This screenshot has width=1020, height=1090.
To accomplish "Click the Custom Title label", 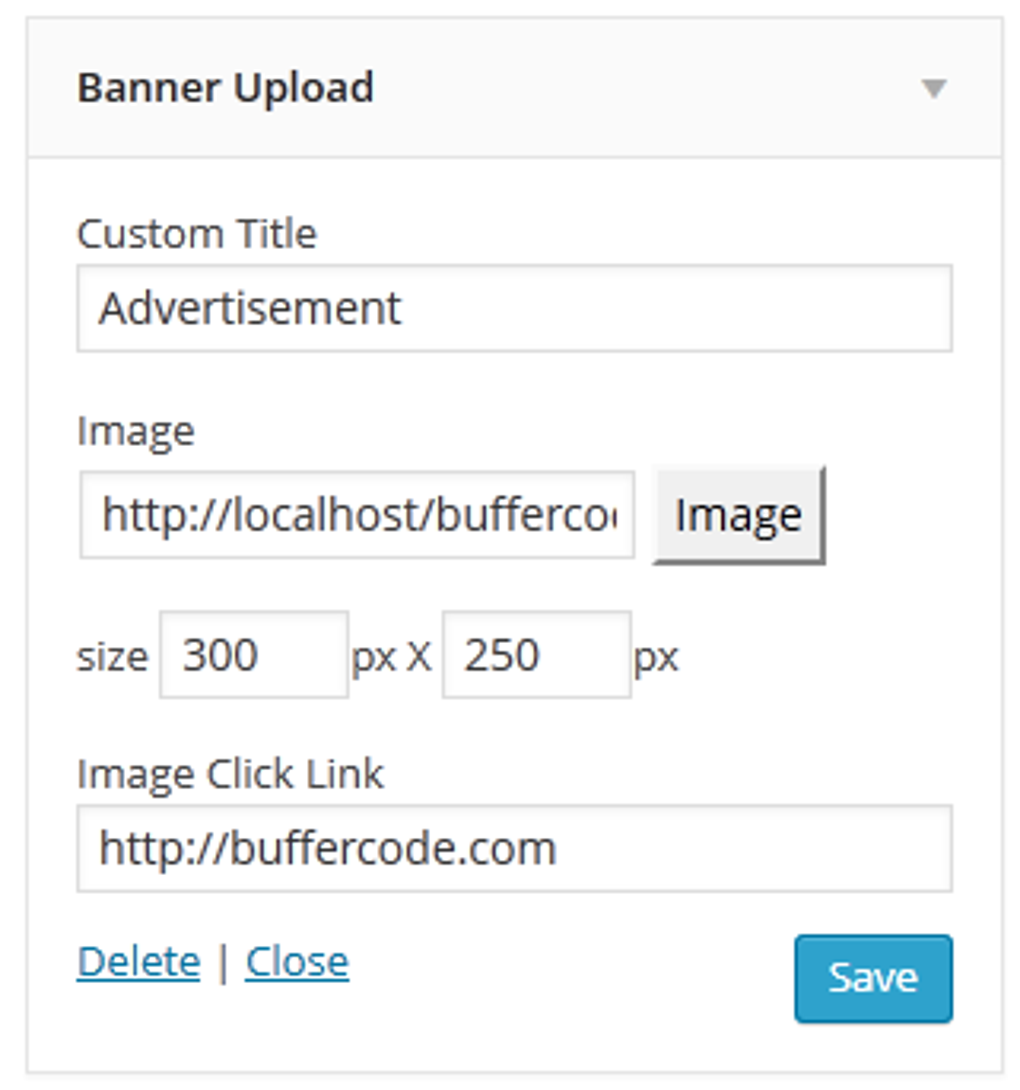I will click(x=197, y=234).
